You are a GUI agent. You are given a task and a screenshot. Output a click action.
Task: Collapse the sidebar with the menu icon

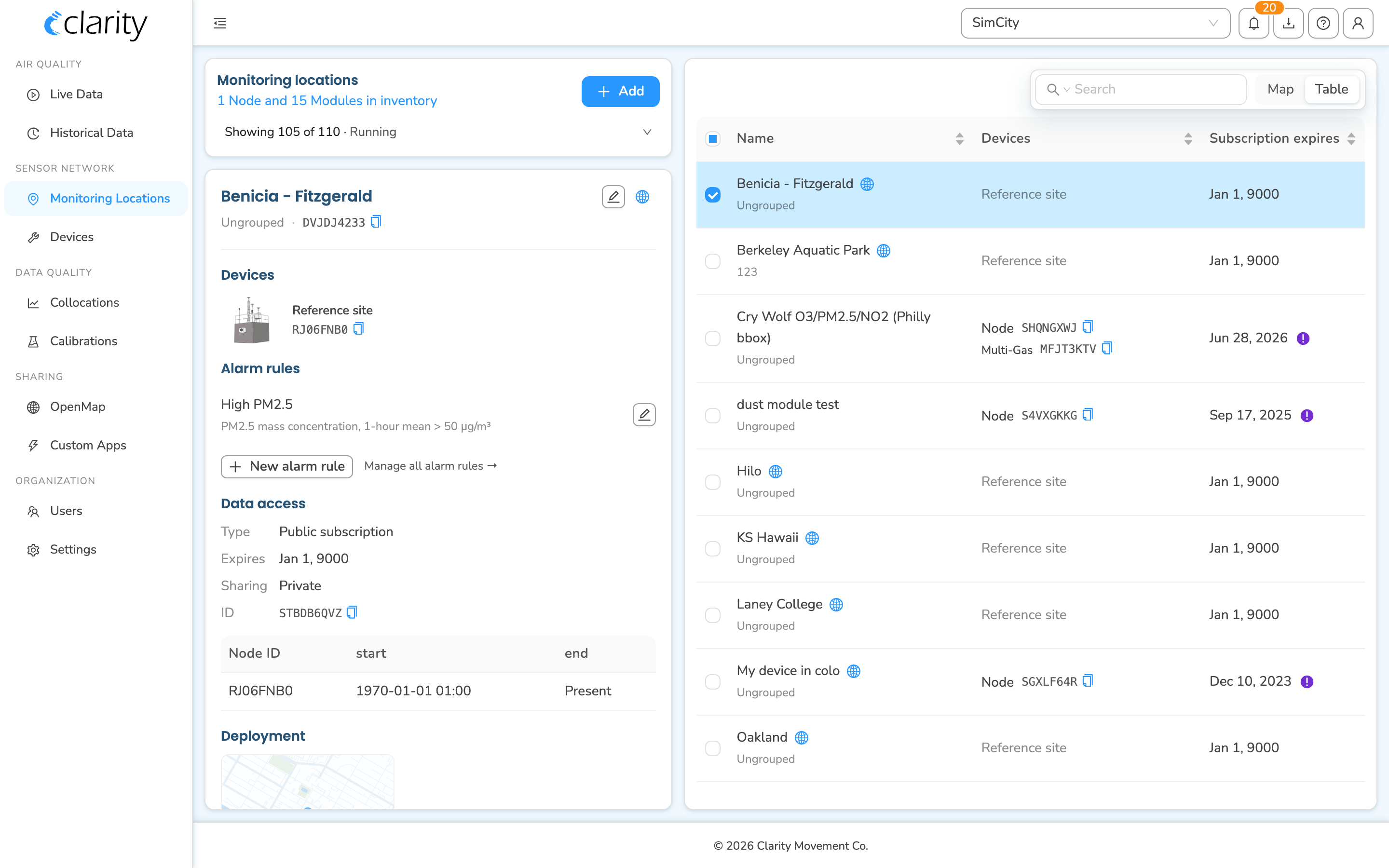point(220,23)
